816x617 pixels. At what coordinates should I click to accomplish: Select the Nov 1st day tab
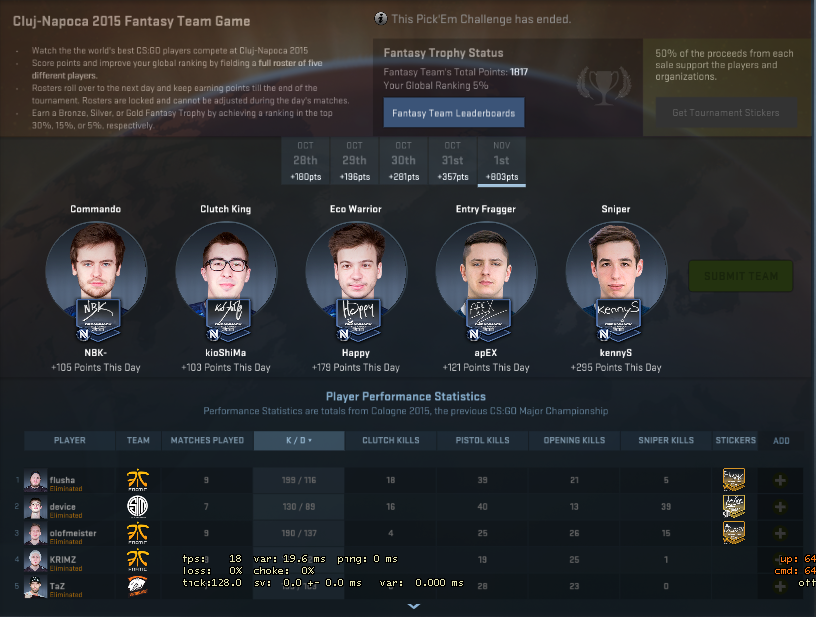(502, 161)
